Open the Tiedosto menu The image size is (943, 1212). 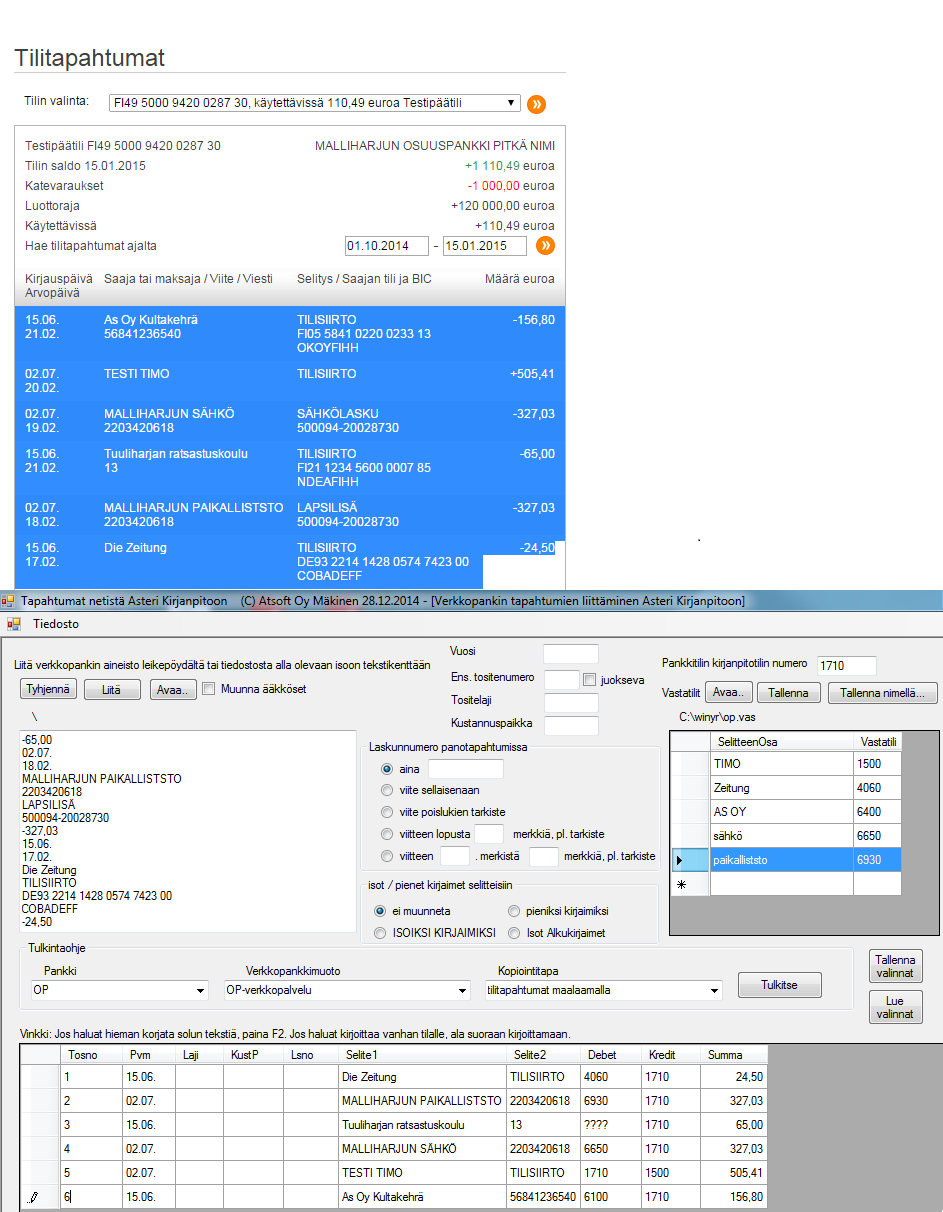56,624
